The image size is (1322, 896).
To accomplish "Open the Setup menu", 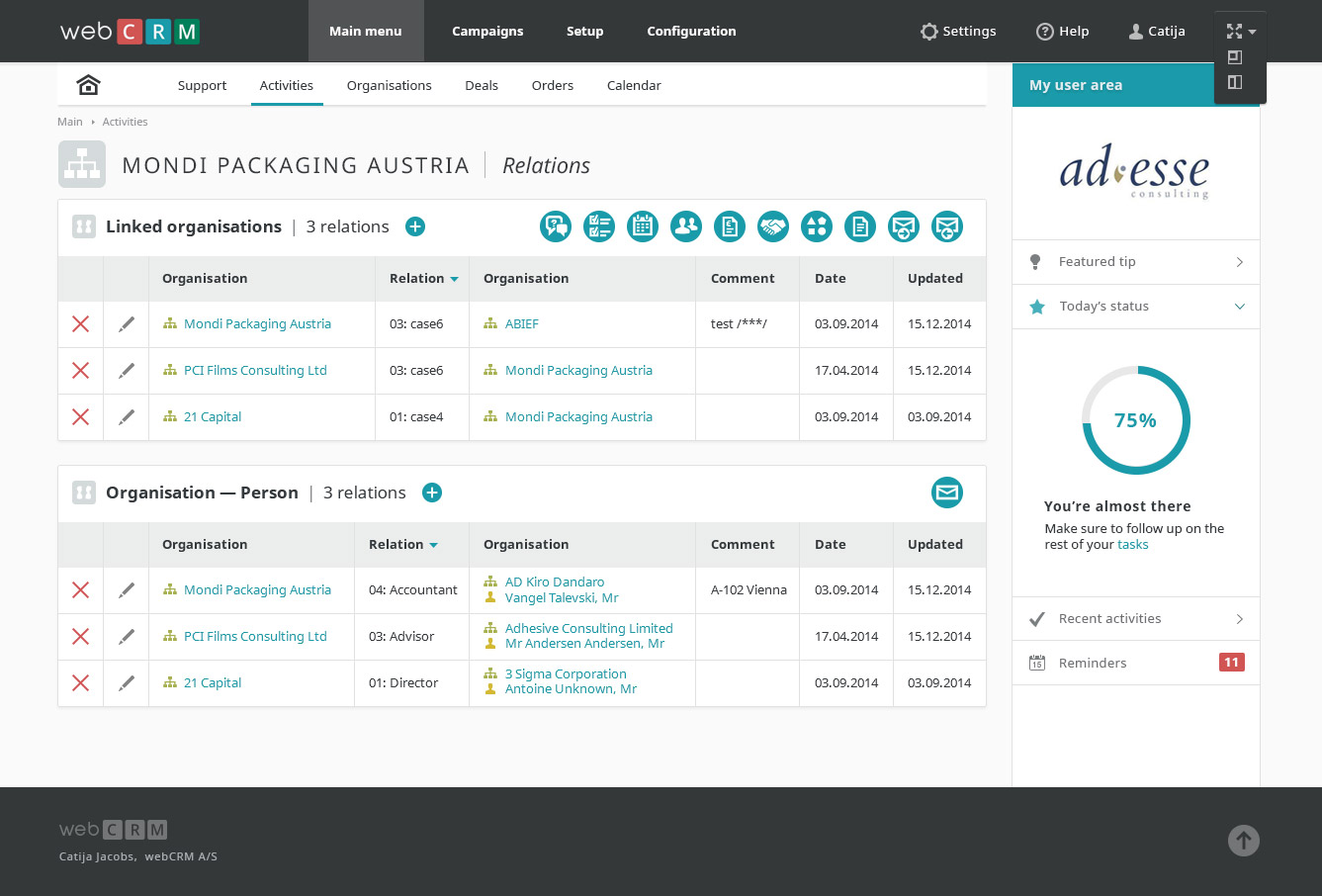I will point(584,31).
